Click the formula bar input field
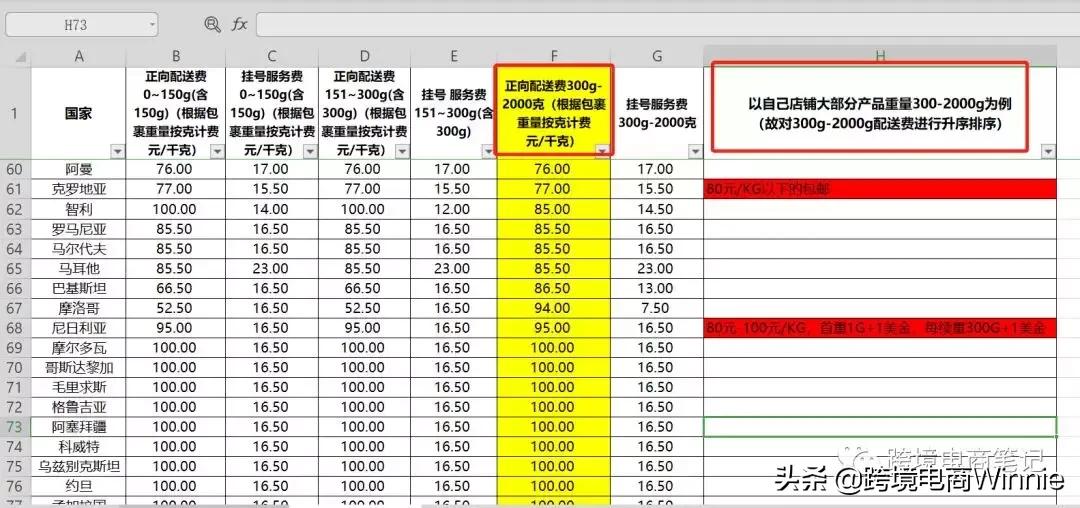The image size is (1080, 508). [667, 25]
